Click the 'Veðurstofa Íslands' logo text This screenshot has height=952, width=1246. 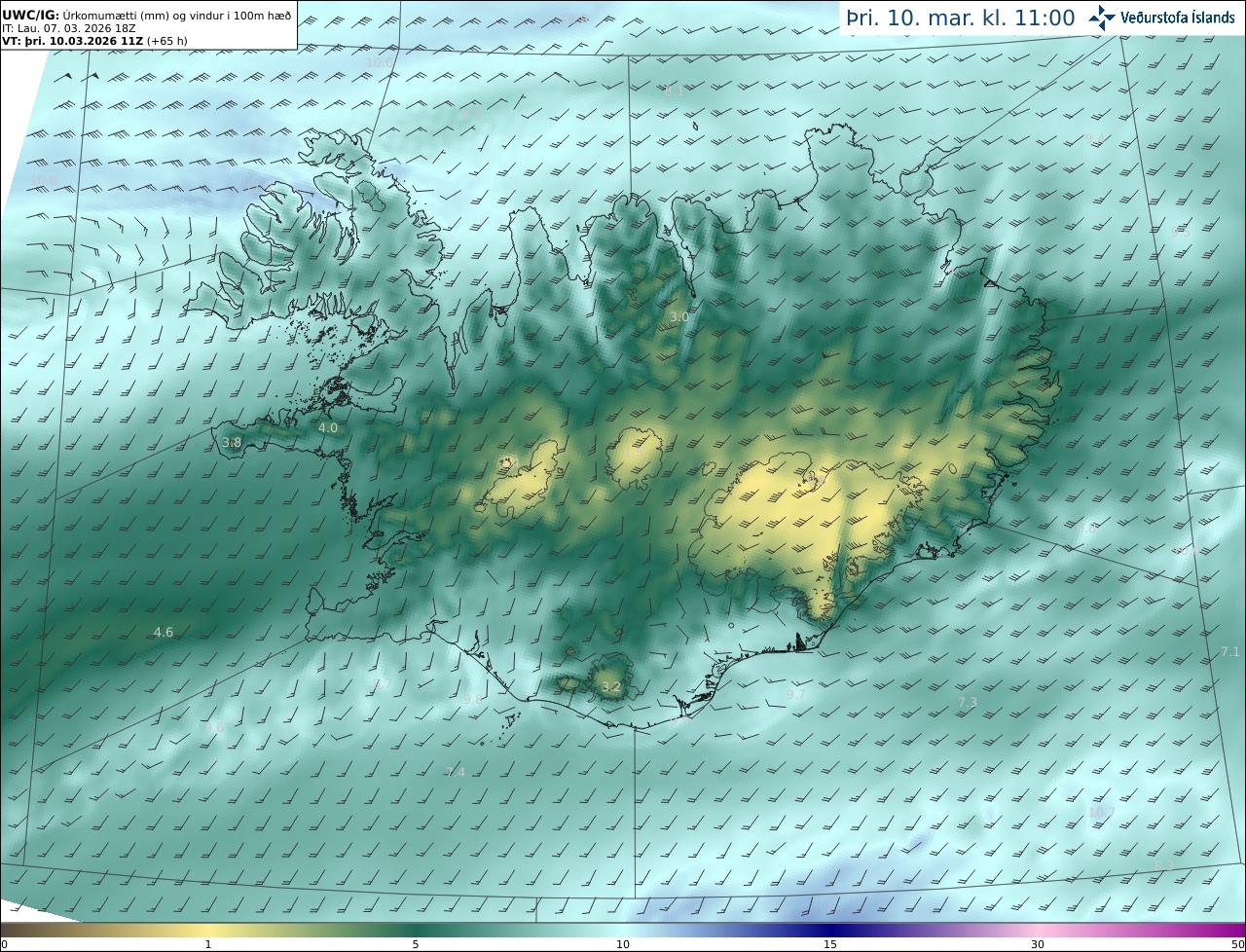(1178, 18)
